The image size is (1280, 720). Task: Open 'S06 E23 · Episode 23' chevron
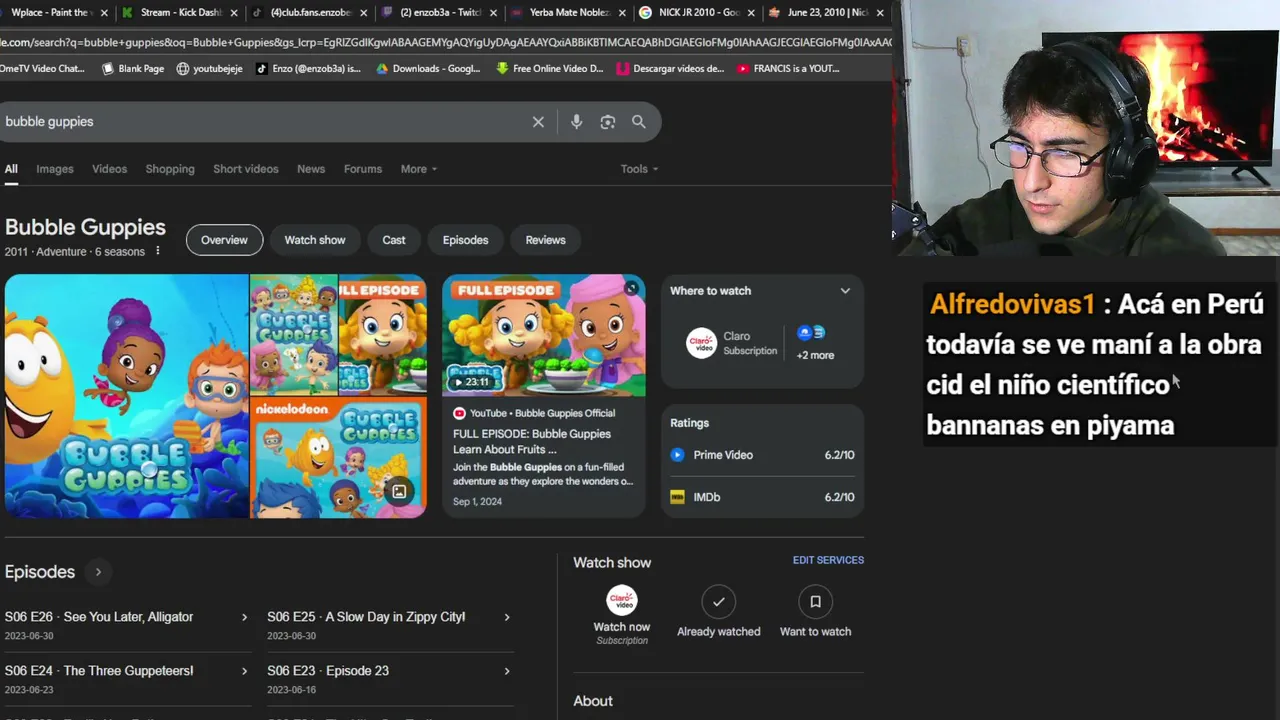(507, 671)
